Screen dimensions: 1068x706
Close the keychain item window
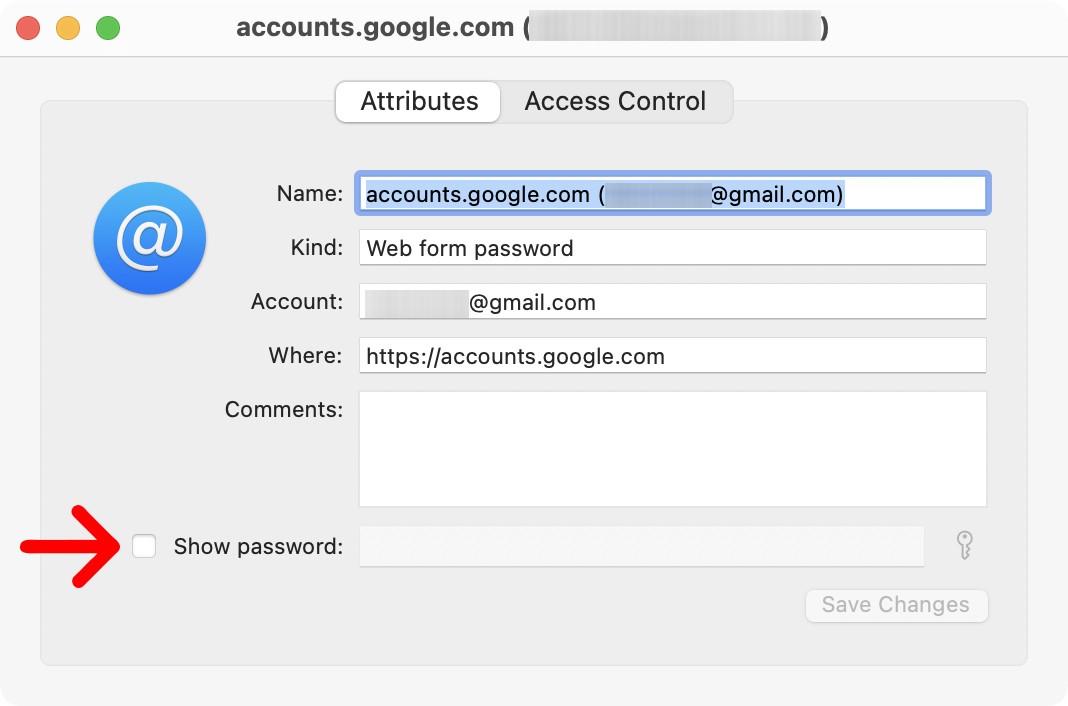point(28,28)
